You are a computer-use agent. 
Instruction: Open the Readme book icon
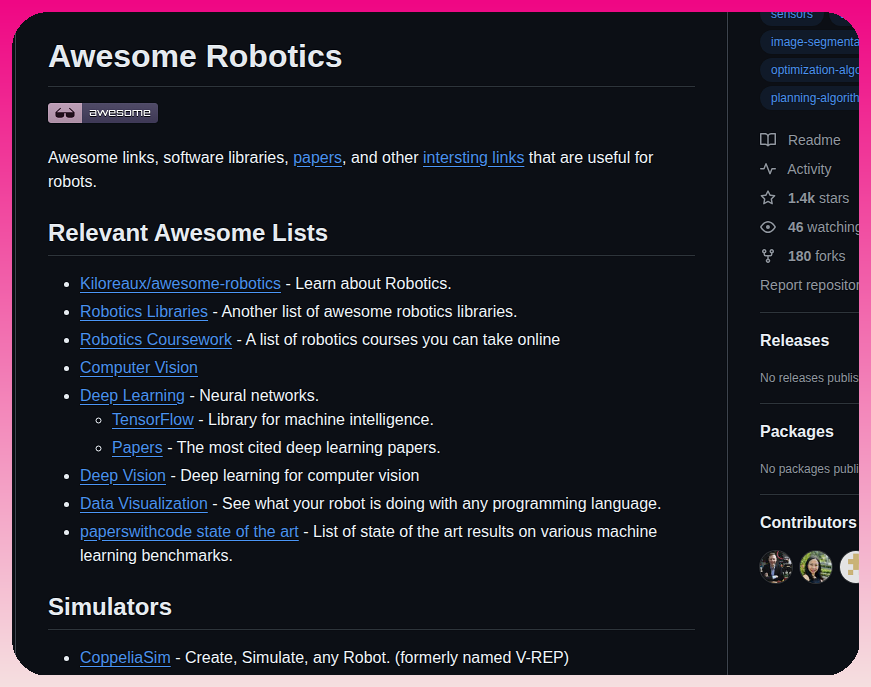click(768, 140)
